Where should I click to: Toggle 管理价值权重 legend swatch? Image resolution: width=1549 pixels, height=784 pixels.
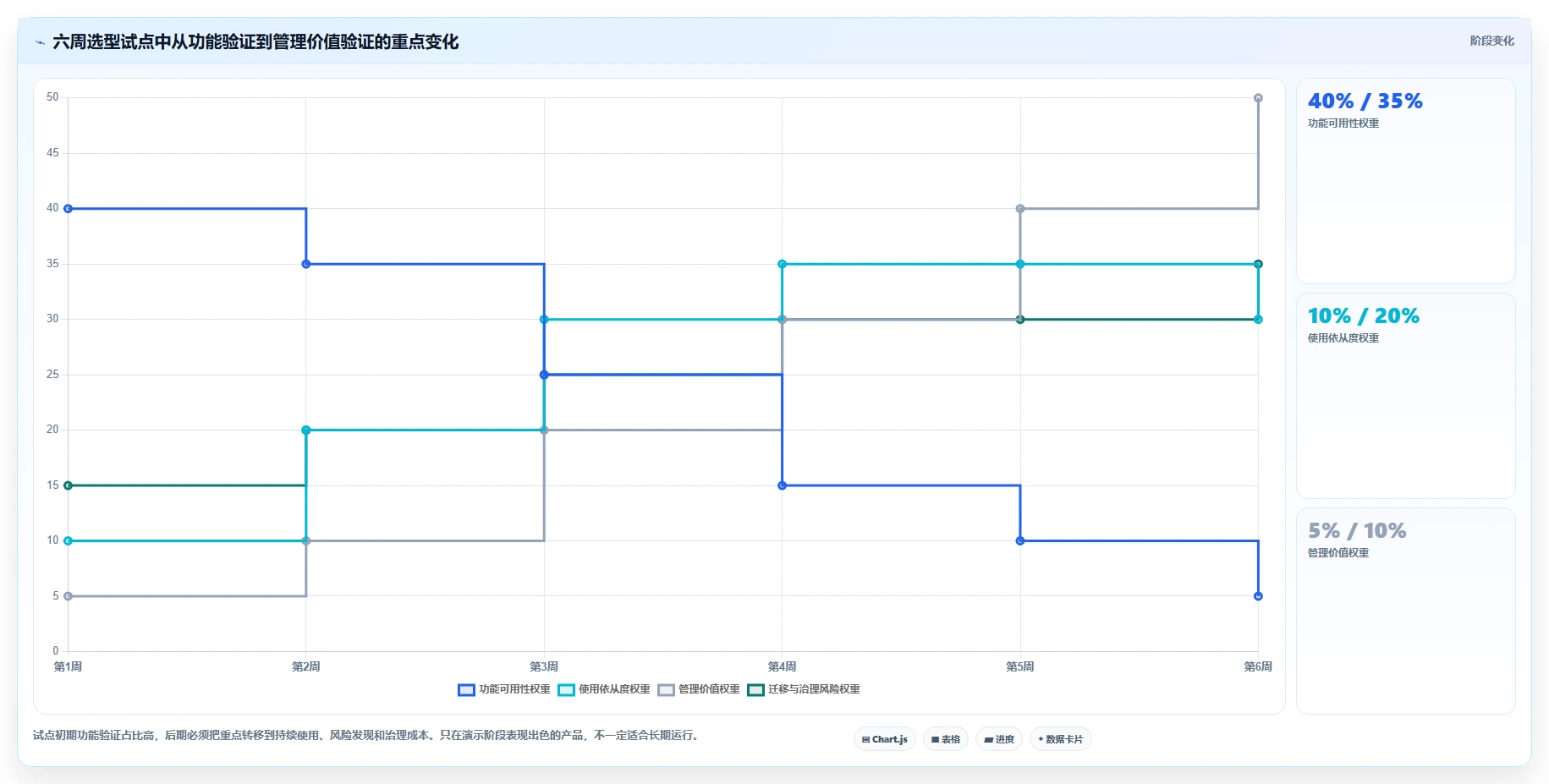tap(666, 690)
